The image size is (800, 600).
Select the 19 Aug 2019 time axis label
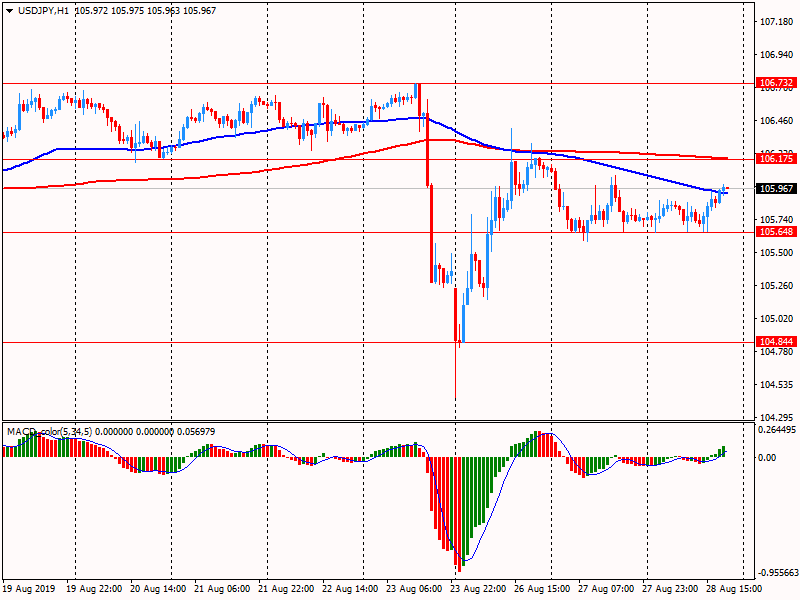point(28,589)
